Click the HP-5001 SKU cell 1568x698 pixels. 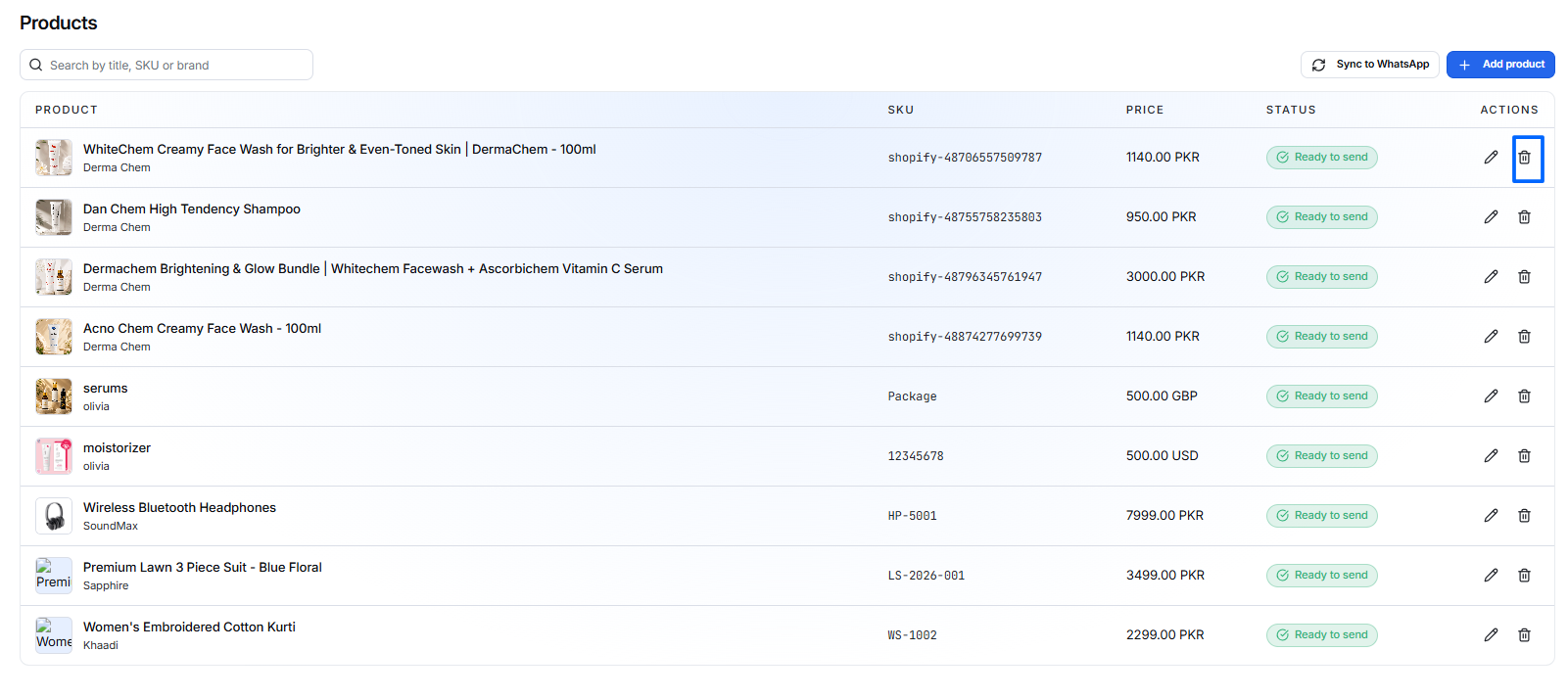click(913, 516)
